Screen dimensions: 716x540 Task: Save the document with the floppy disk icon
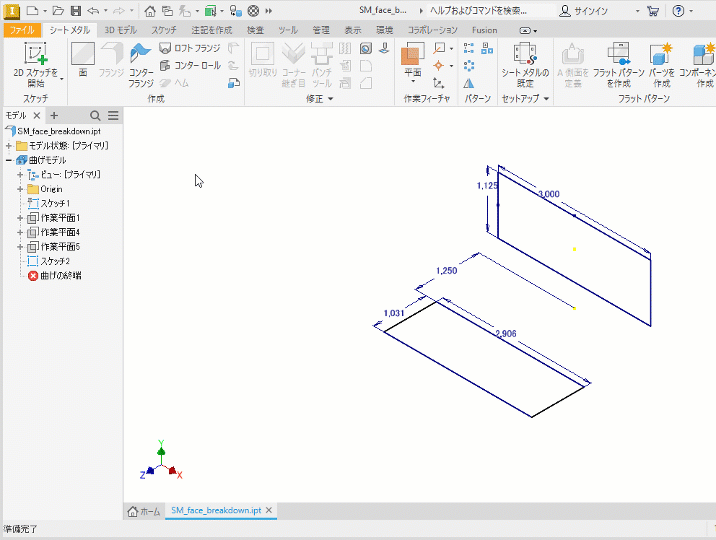click(x=76, y=10)
